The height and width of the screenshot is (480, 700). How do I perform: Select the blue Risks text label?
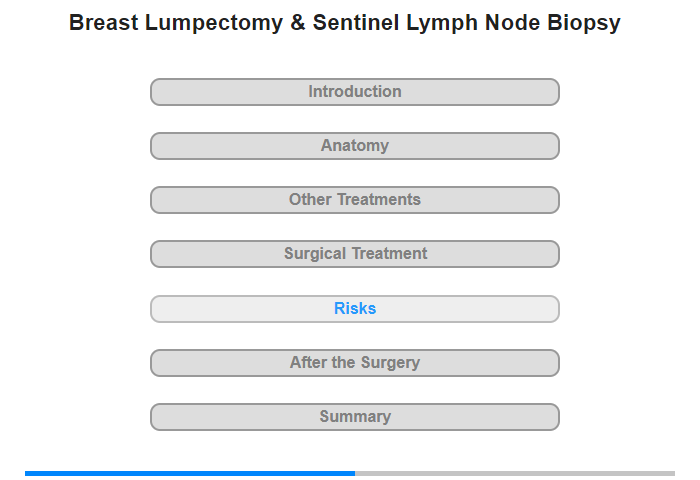click(355, 309)
